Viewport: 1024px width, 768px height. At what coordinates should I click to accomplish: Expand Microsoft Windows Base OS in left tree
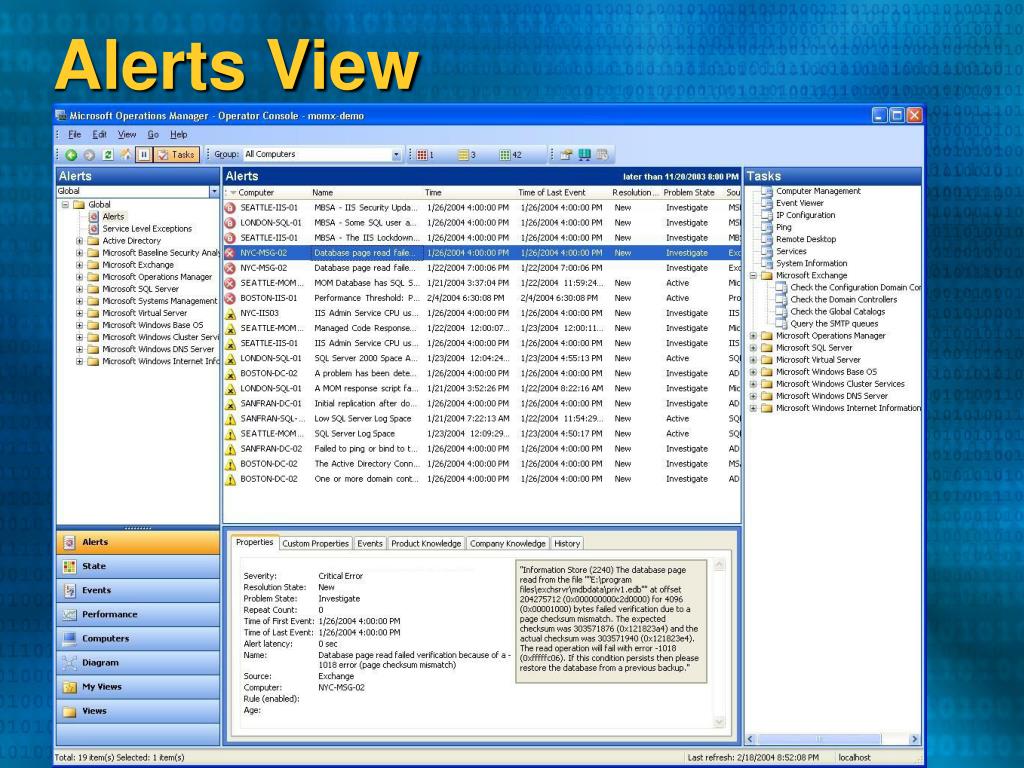(x=80, y=325)
